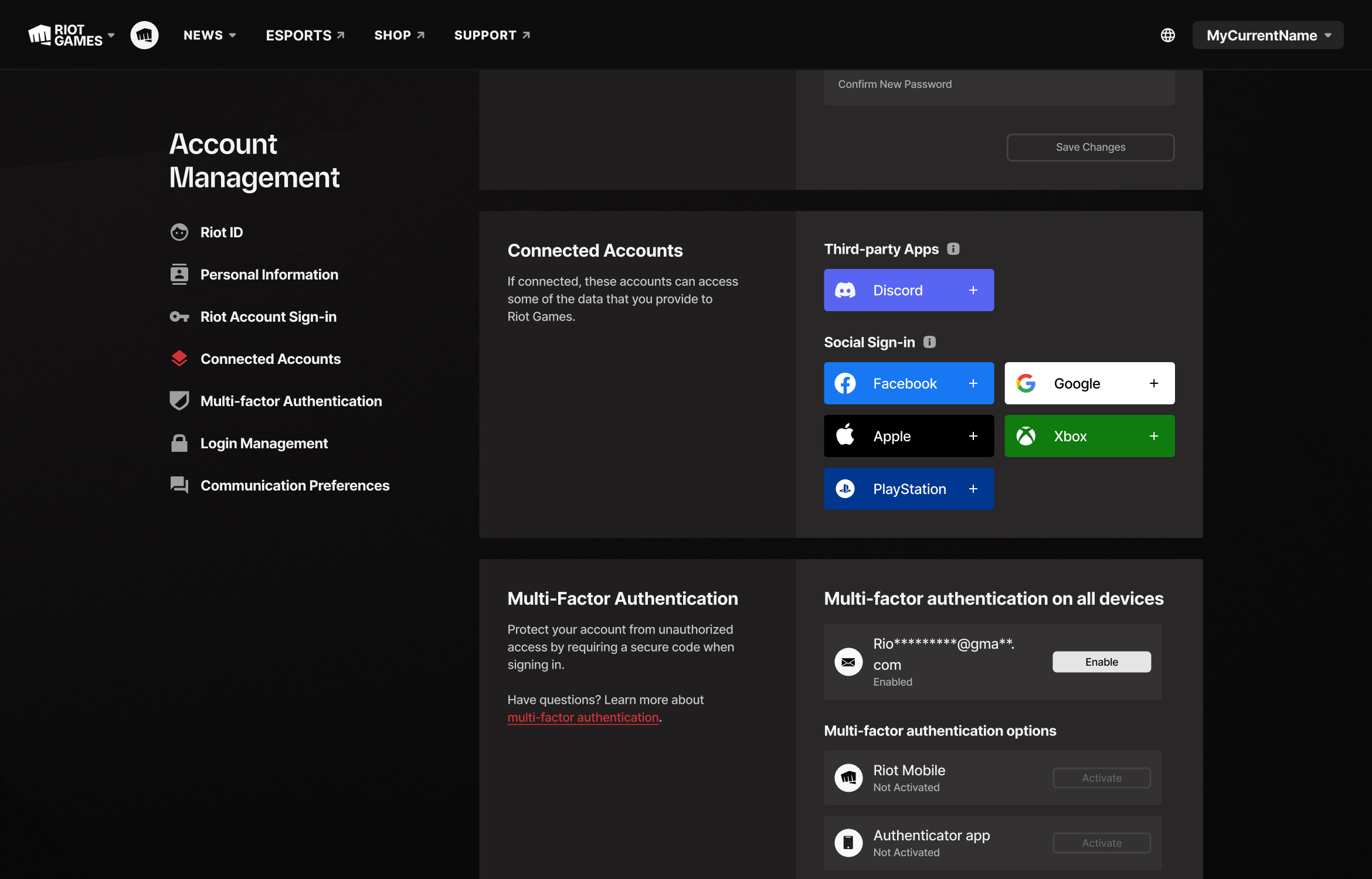Click the email envelope MFA icon
Image resolution: width=1372 pixels, height=879 pixels.
(x=848, y=662)
